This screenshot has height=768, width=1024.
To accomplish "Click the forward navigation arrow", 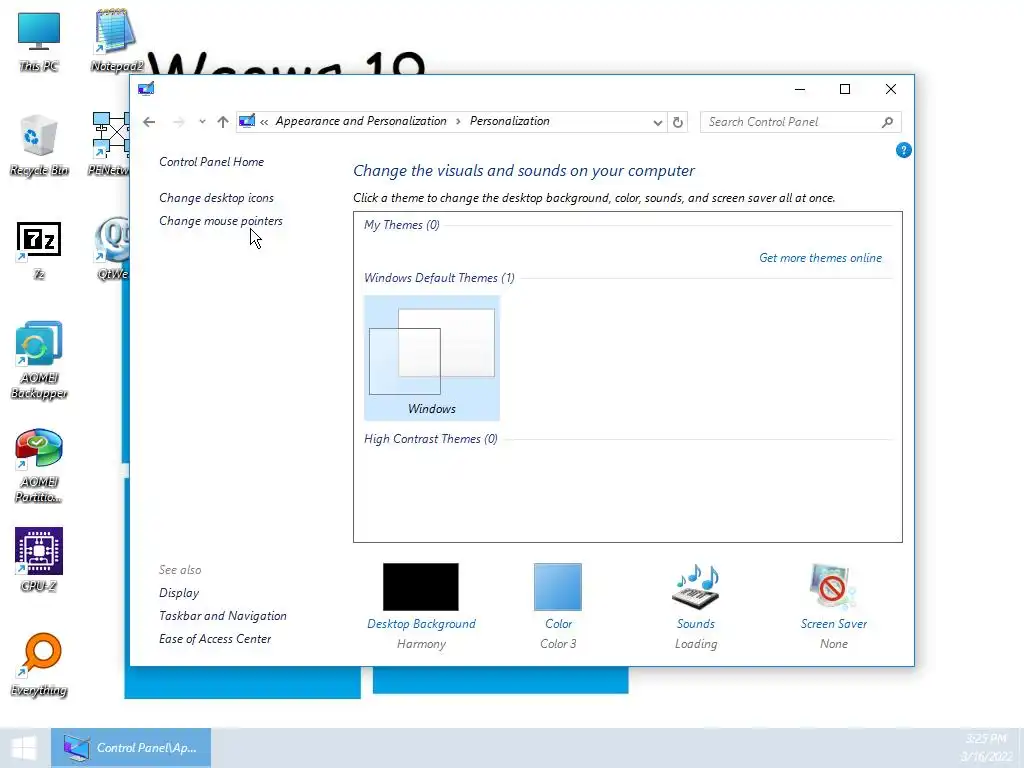I will [x=178, y=122].
